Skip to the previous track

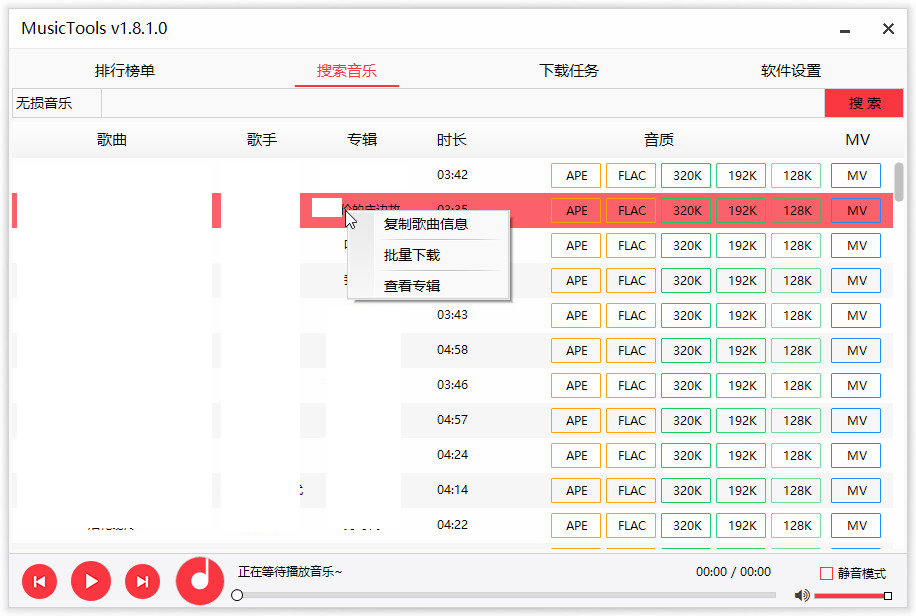coord(39,581)
